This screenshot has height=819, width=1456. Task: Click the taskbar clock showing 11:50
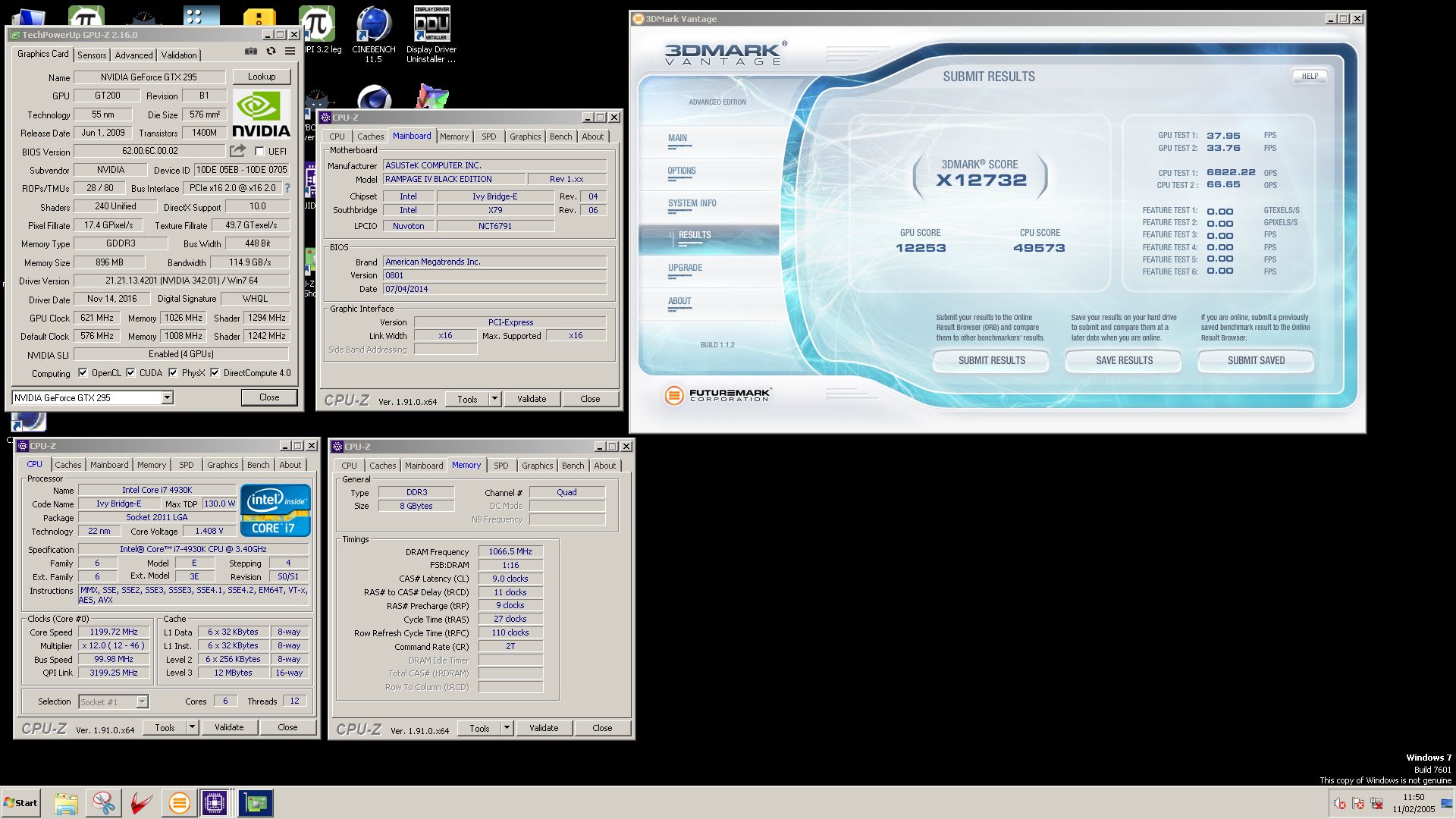coord(1414,797)
